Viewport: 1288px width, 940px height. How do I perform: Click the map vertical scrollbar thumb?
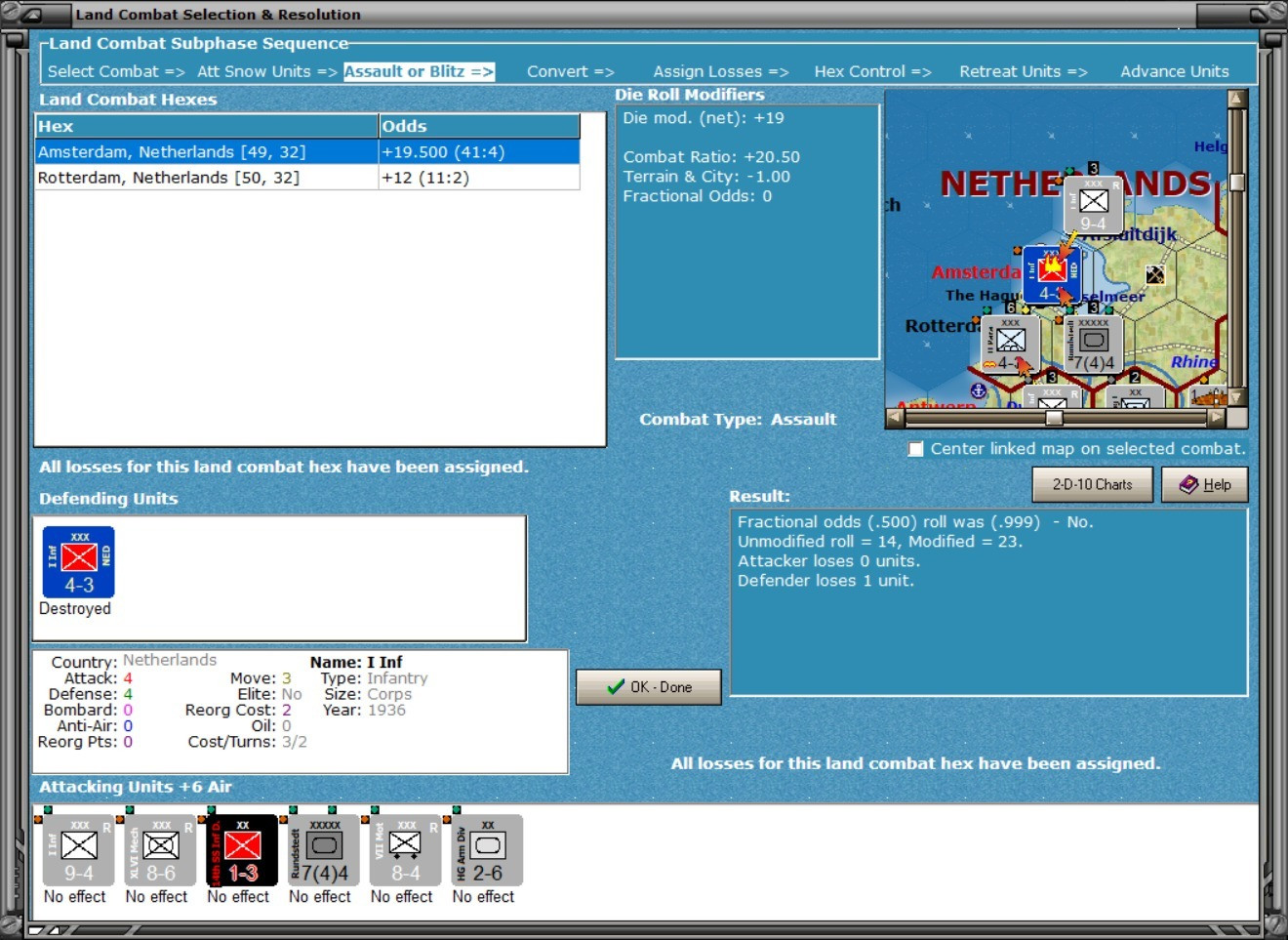click(1237, 183)
